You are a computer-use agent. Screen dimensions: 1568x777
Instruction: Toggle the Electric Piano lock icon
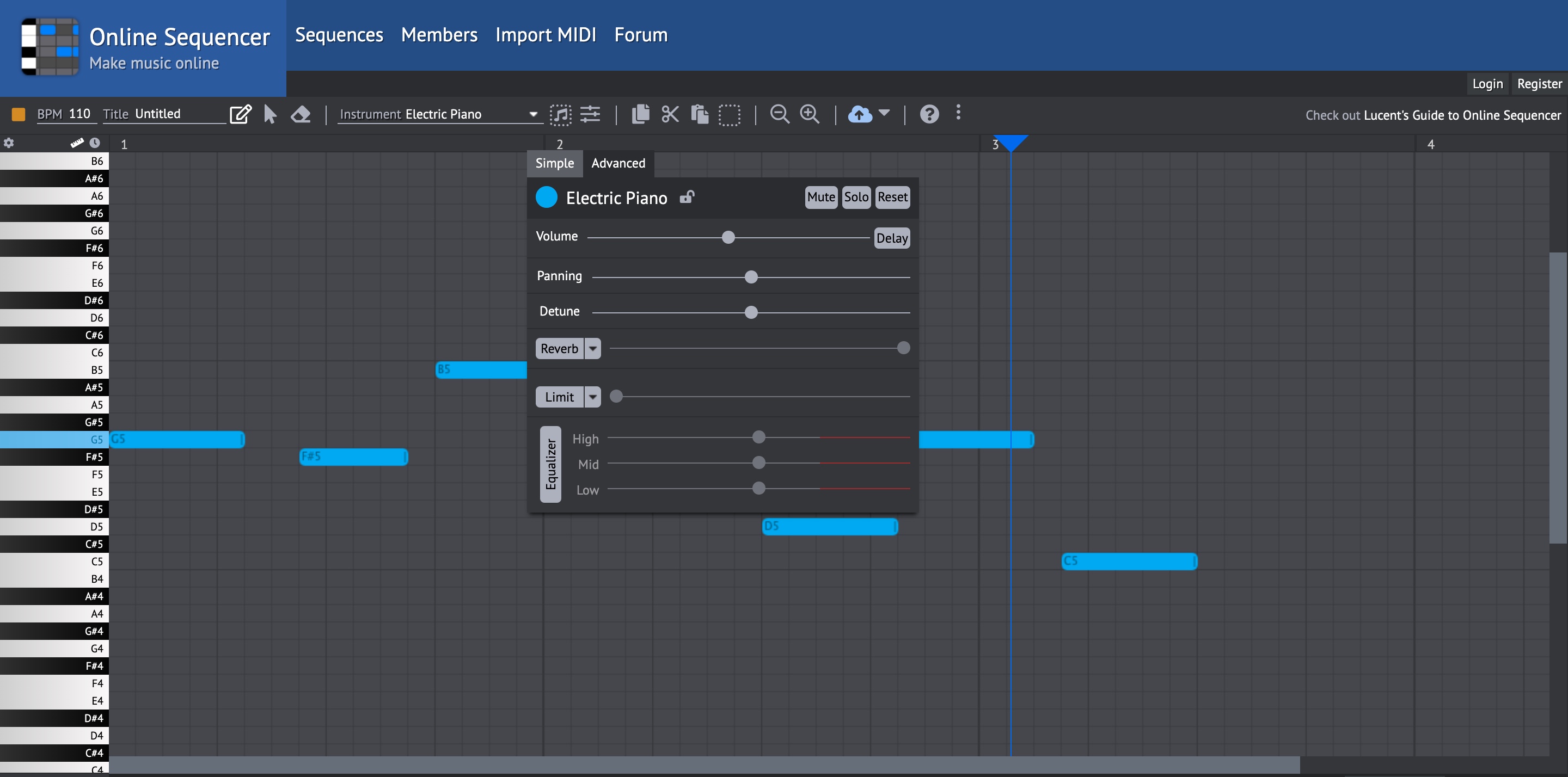tap(687, 196)
